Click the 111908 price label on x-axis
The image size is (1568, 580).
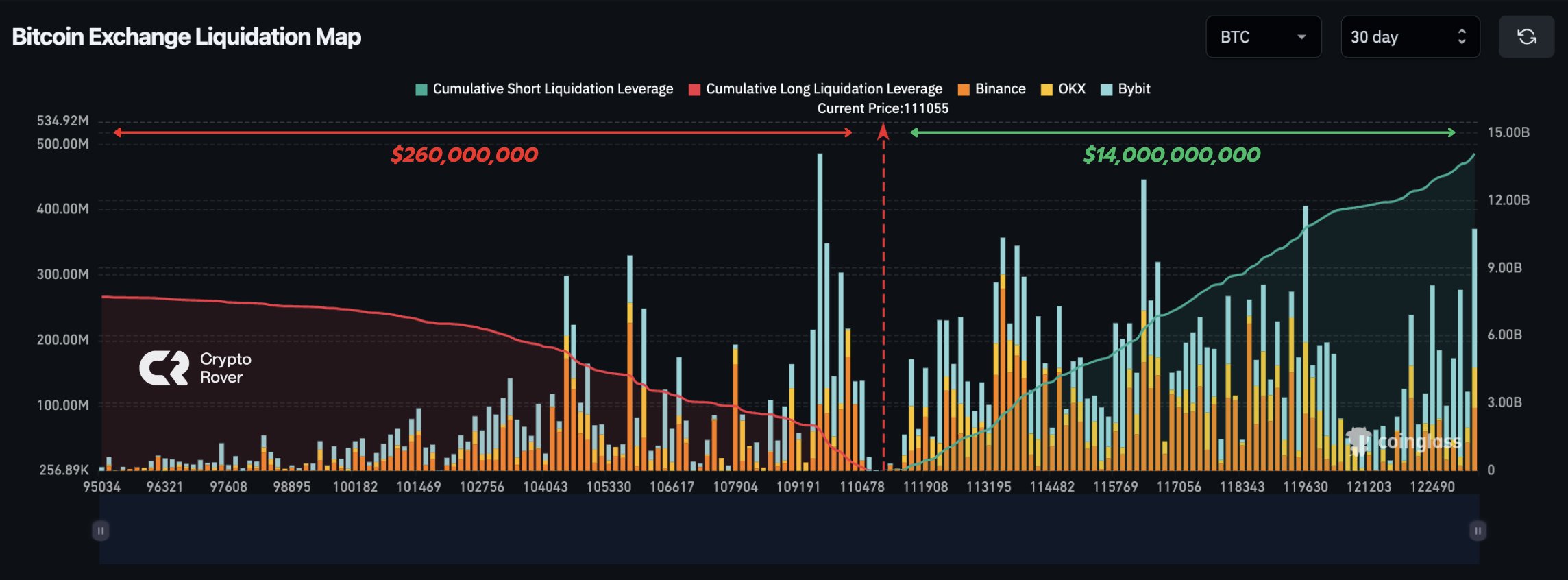(x=925, y=487)
